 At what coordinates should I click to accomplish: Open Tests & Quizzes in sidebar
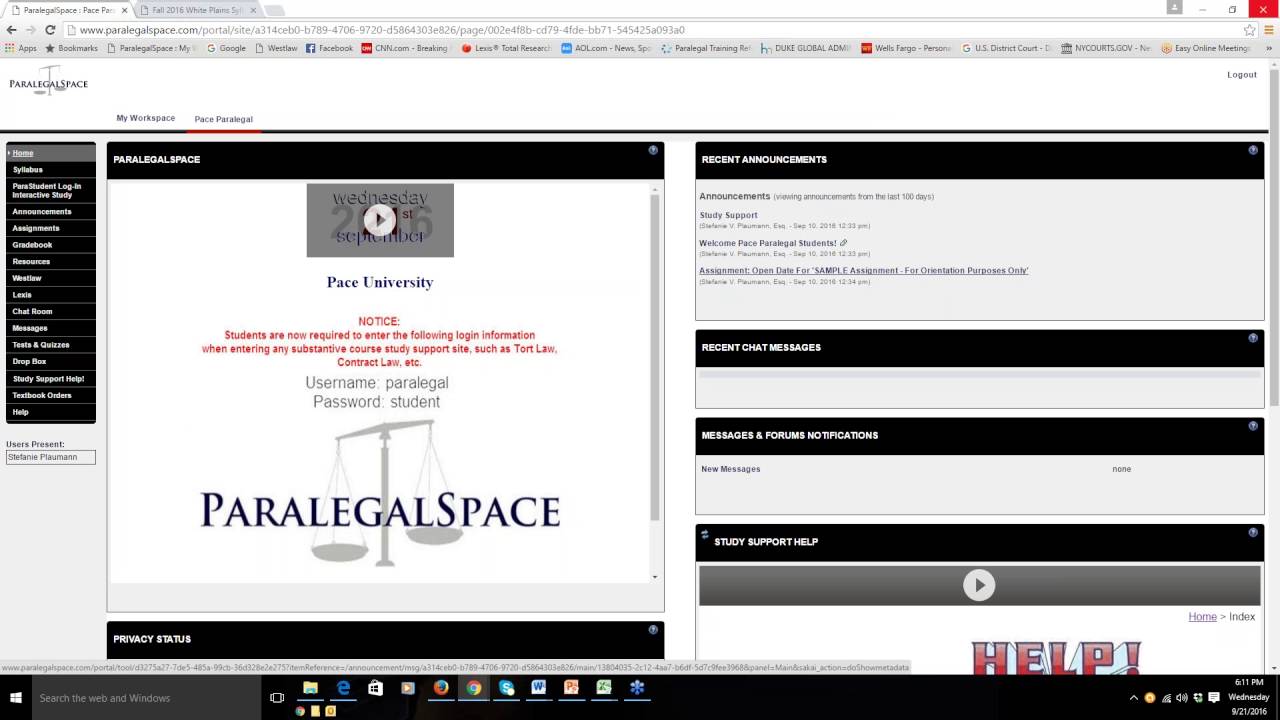[x=51, y=345]
